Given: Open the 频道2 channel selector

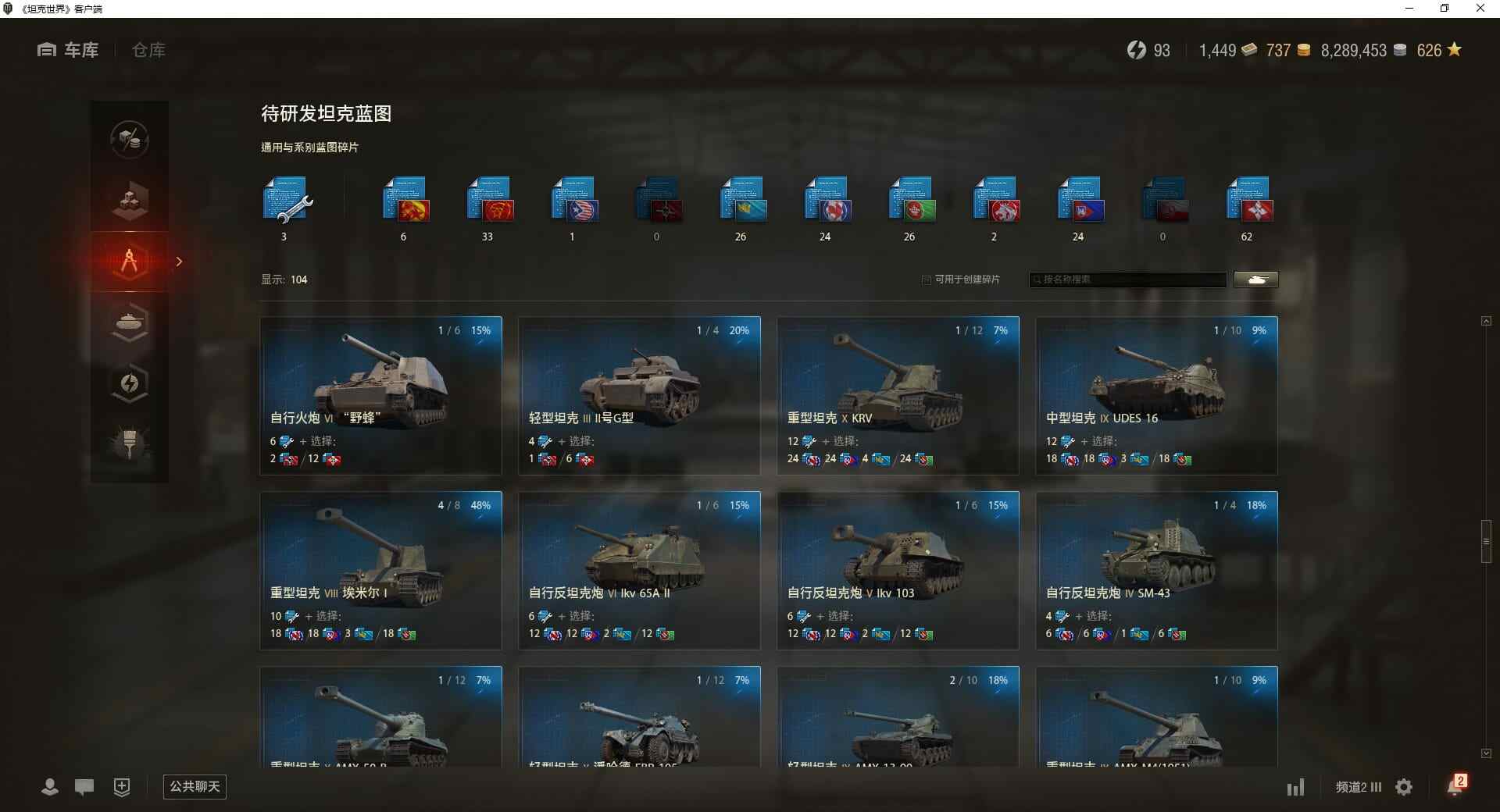Looking at the screenshot, I should click(x=1359, y=787).
